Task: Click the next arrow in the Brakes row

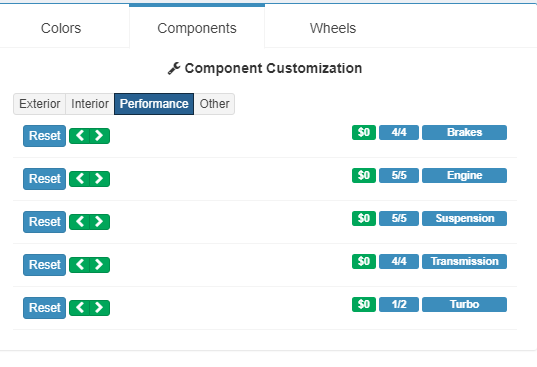Action: 100,136
